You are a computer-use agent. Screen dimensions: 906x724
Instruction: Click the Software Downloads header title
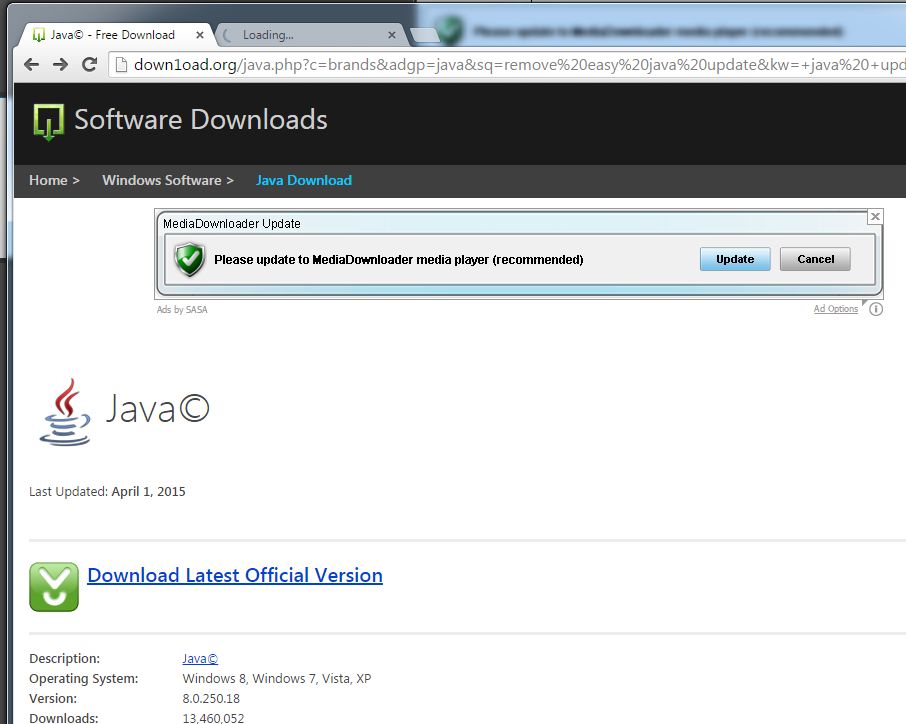(200, 120)
